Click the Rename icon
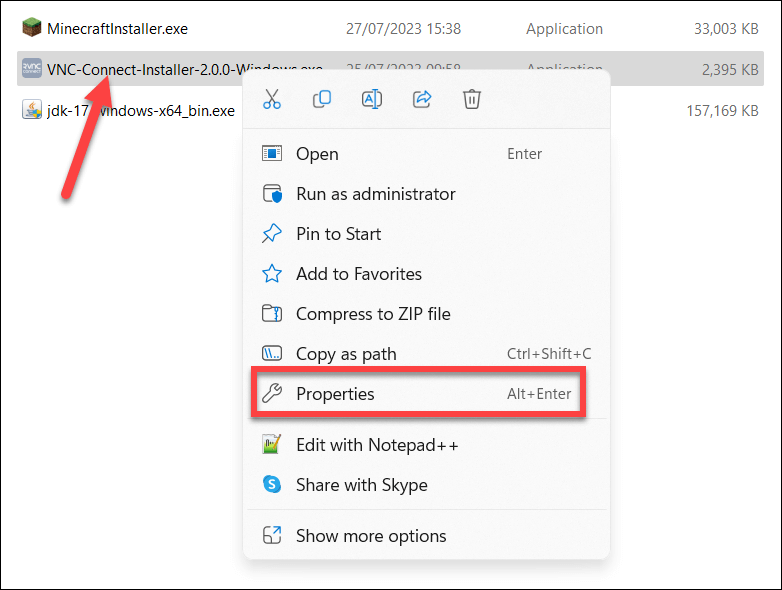782x590 pixels. pos(371,99)
